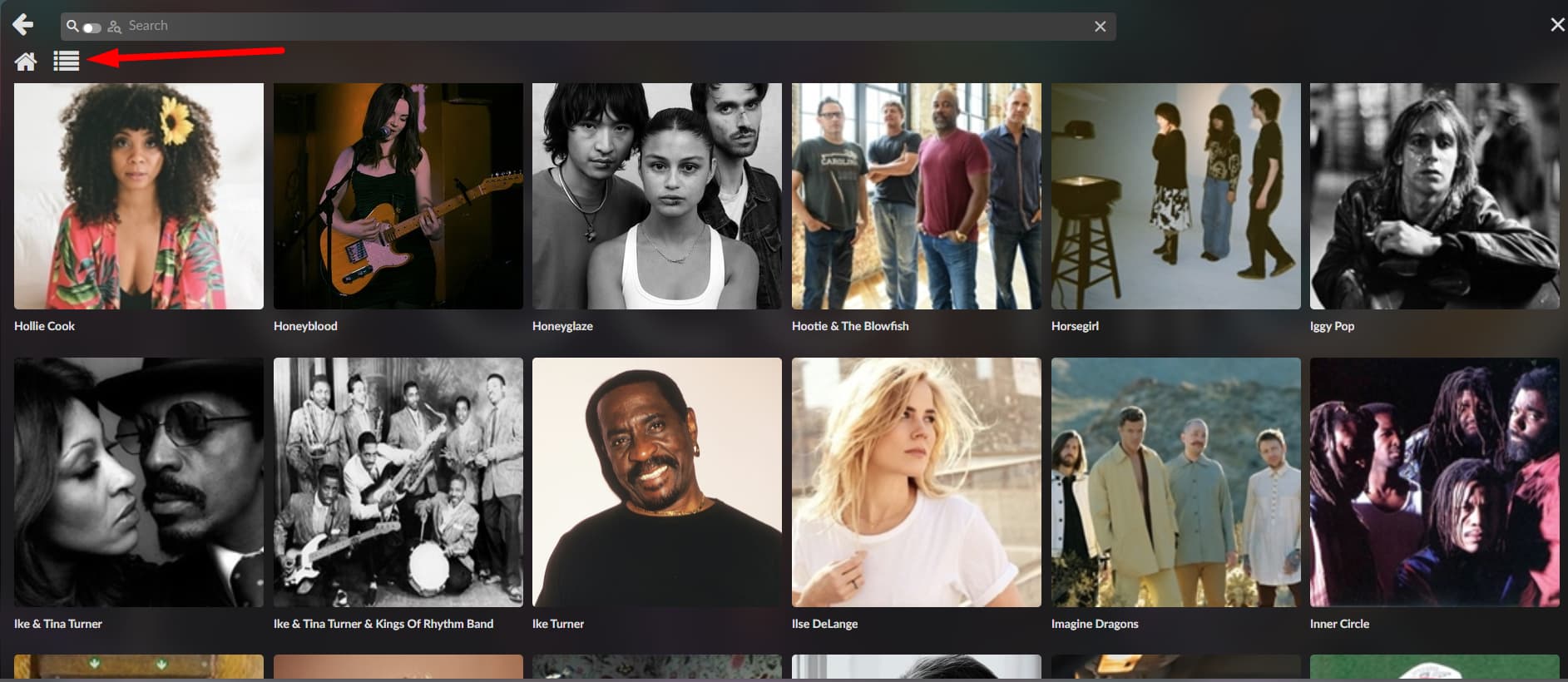Go to the Home screen icon
Viewport: 1568px width, 682px height.
(x=26, y=62)
